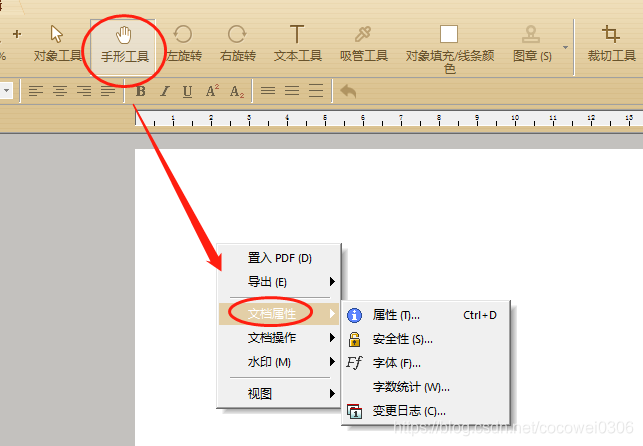Viewport: 643px width, 446px height.
Task: Open the 文档属性 submenu entry
Action: 280,314
